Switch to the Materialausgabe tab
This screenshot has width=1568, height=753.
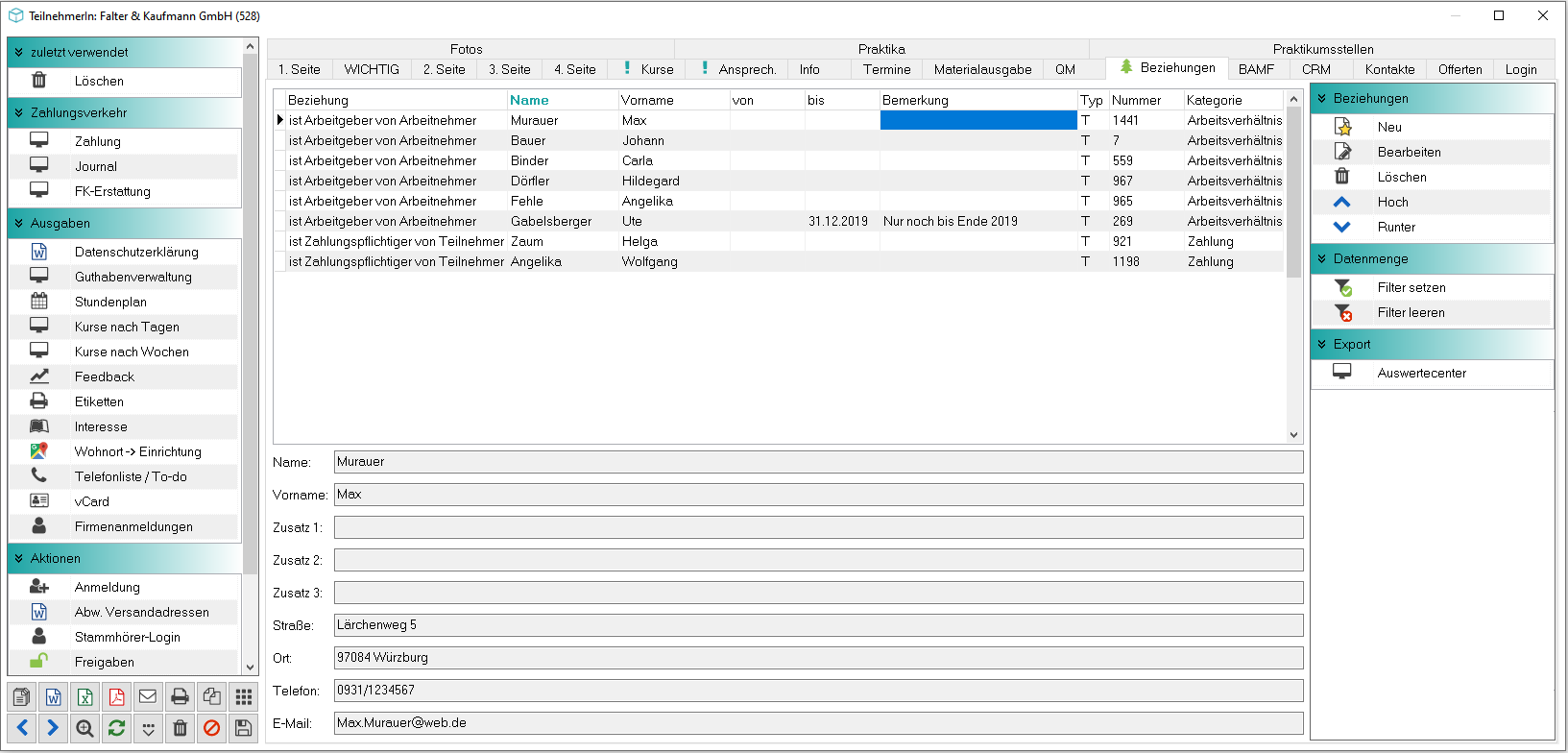pos(982,69)
